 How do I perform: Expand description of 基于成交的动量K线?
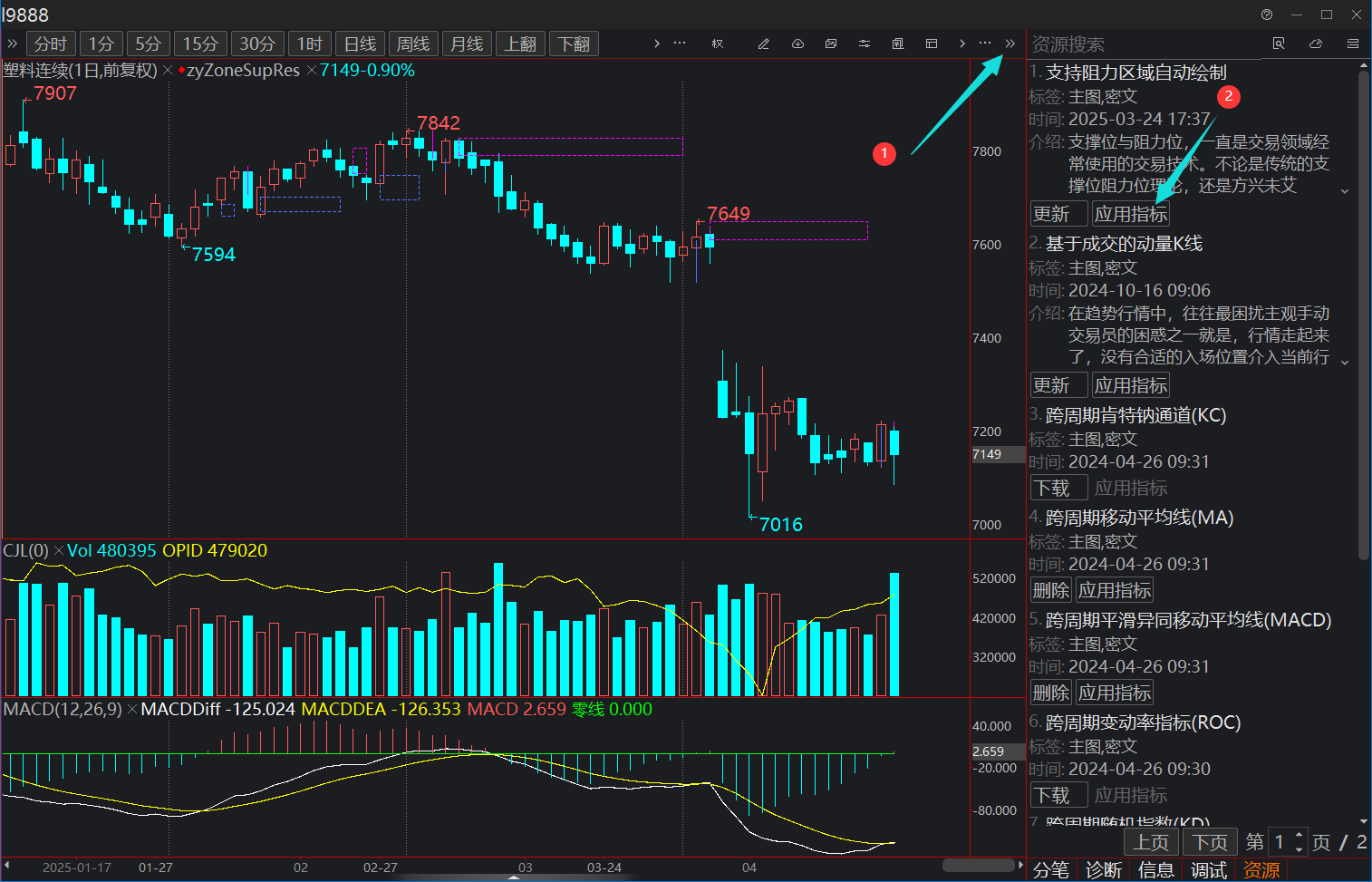point(1345,363)
